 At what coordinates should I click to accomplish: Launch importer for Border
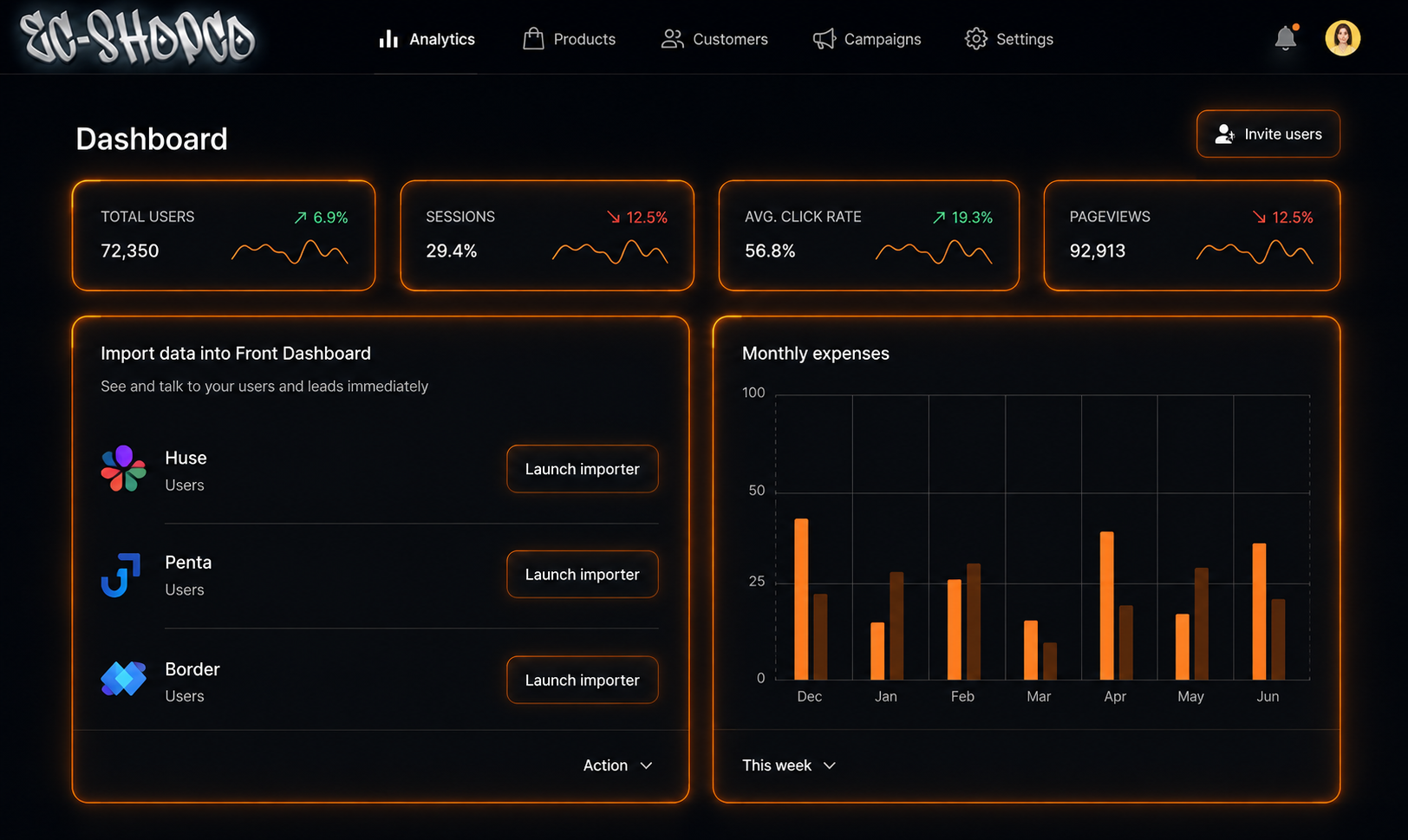[x=583, y=680]
